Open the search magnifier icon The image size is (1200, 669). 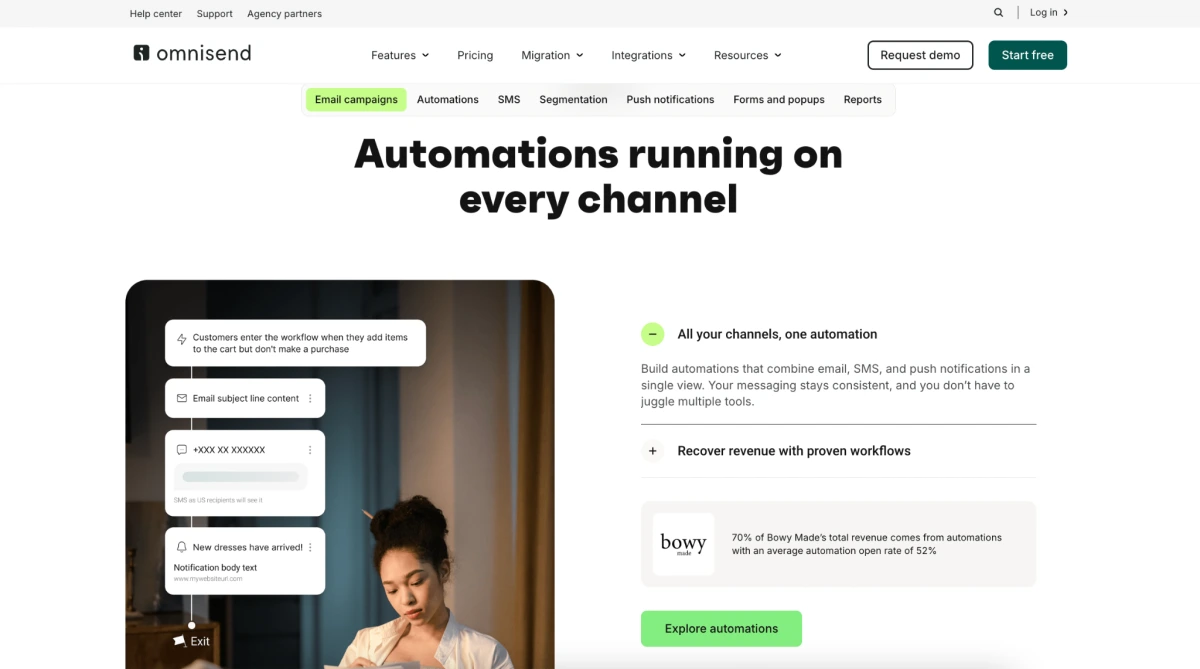998,13
